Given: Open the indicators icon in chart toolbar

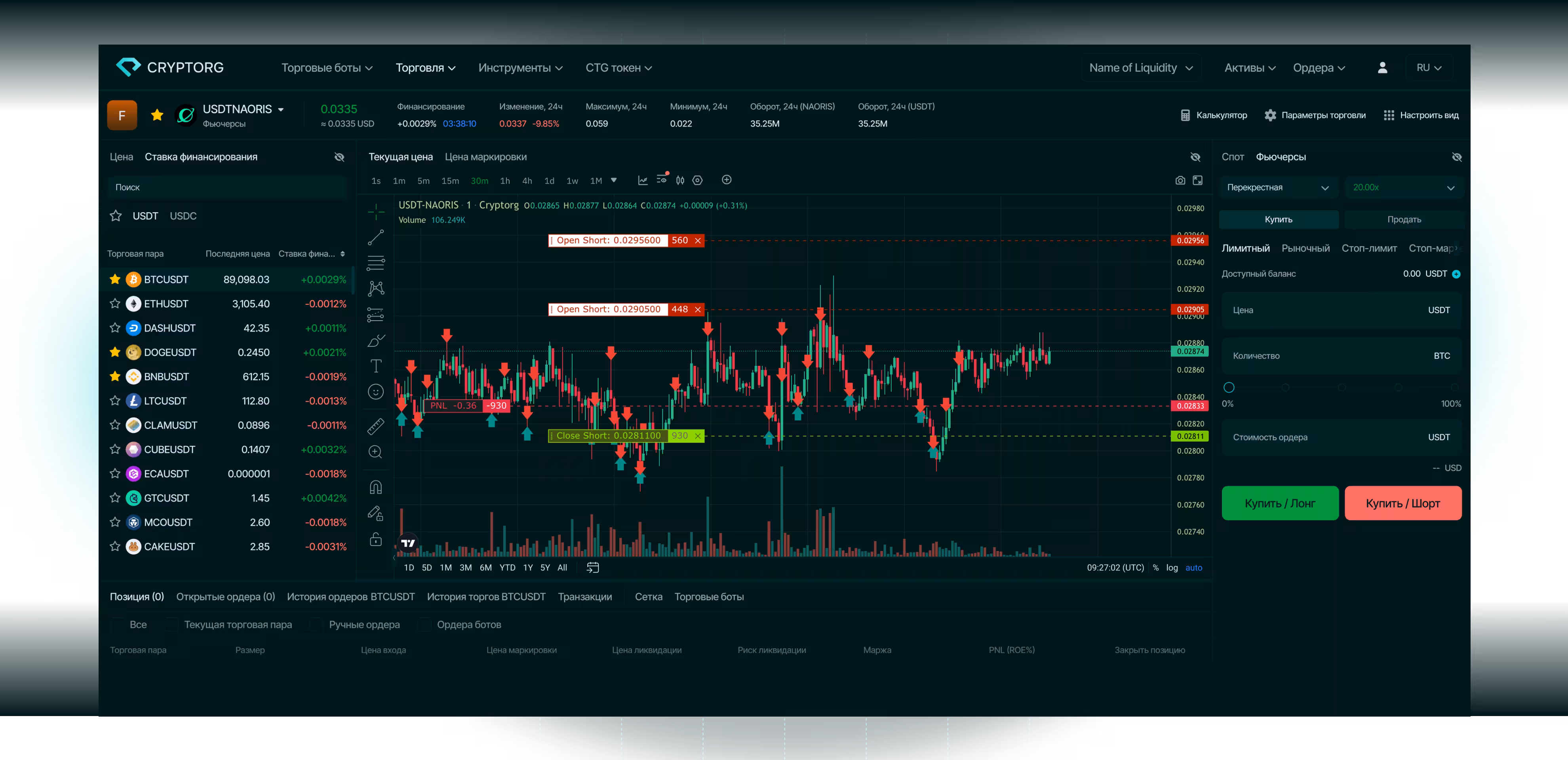Looking at the screenshot, I should 643,180.
